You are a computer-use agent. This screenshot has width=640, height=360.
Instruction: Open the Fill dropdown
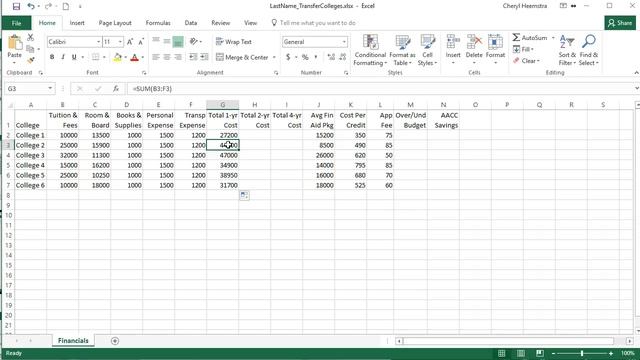(523, 49)
